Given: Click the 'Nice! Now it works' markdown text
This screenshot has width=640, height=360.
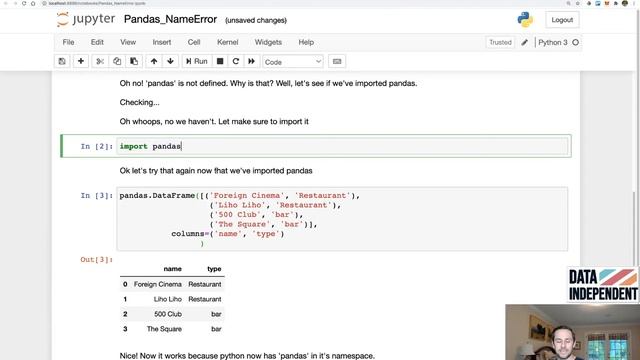Looking at the screenshot, I should 247,356.
